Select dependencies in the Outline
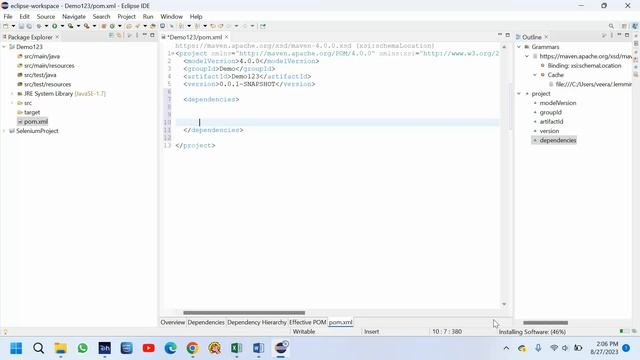 (x=558, y=140)
